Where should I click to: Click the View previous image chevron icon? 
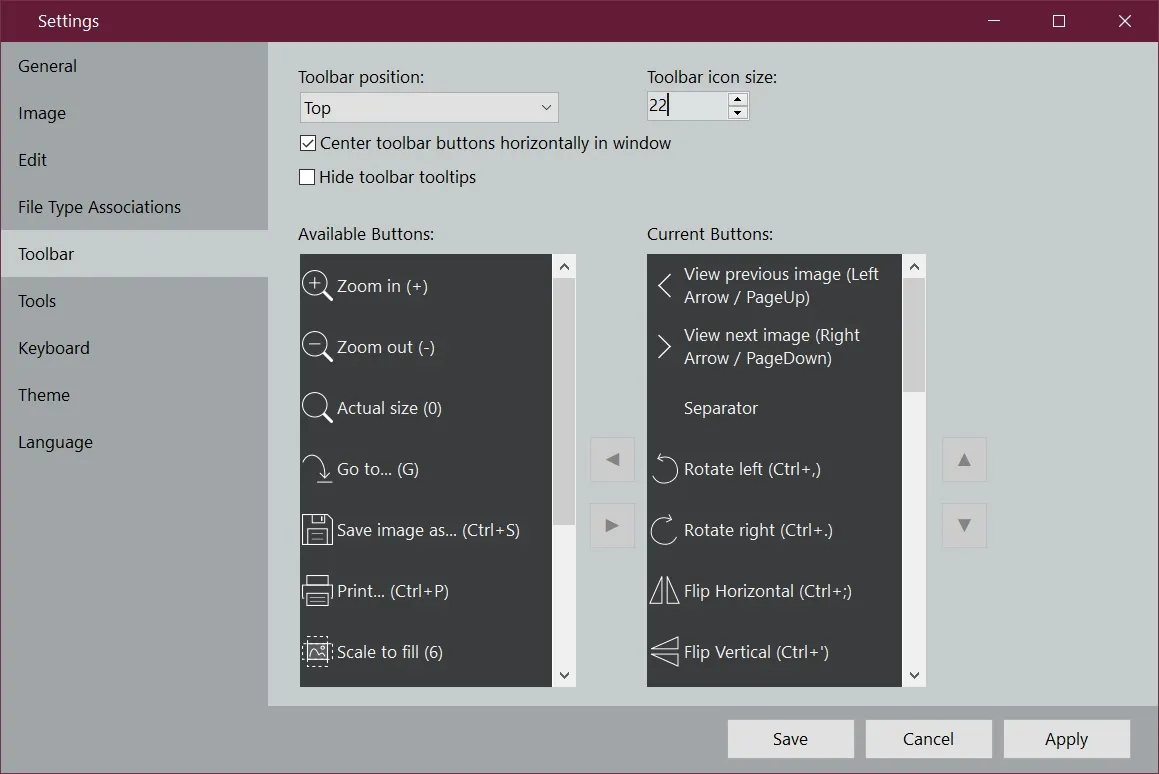(x=665, y=285)
